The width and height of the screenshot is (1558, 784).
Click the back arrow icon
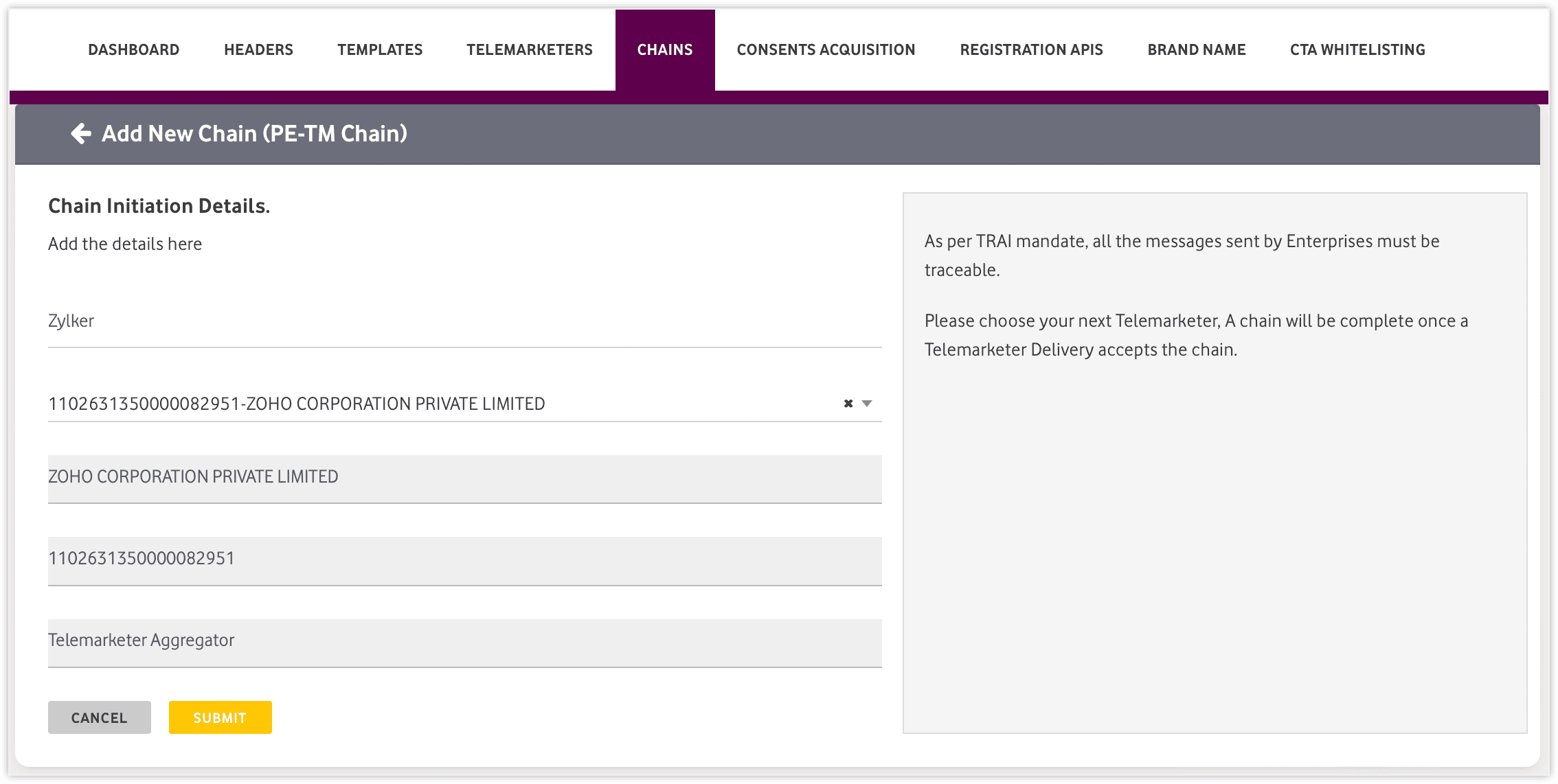[81, 133]
